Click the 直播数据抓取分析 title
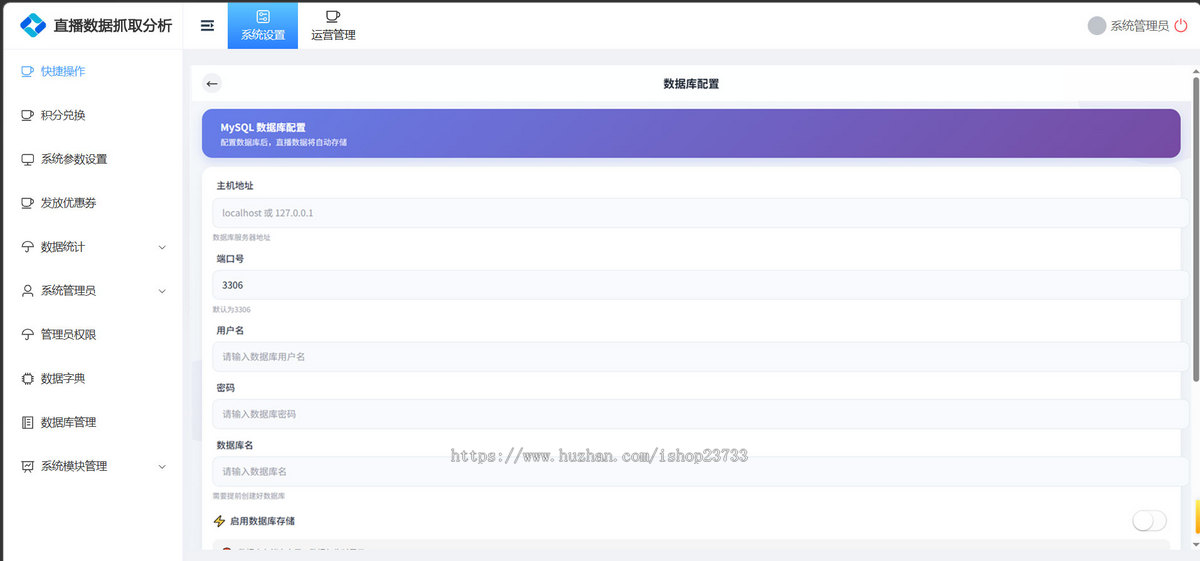The height and width of the screenshot is (561, 1200). 112,26
